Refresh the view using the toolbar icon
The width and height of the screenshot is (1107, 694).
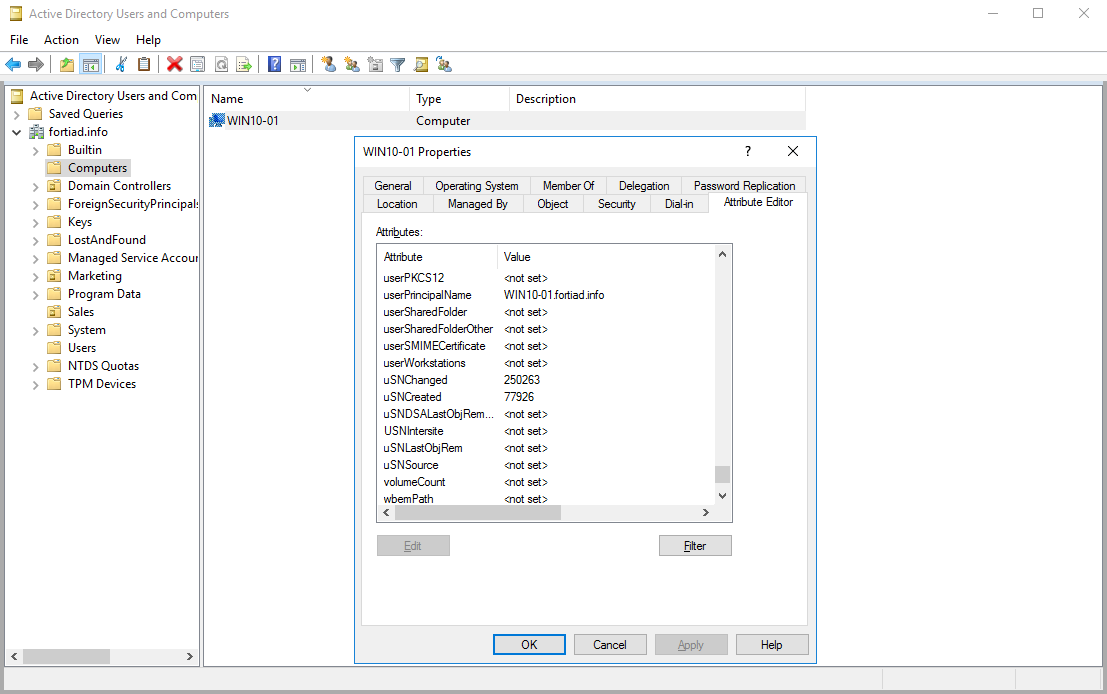pyautogui.click(x=219, y=64)
